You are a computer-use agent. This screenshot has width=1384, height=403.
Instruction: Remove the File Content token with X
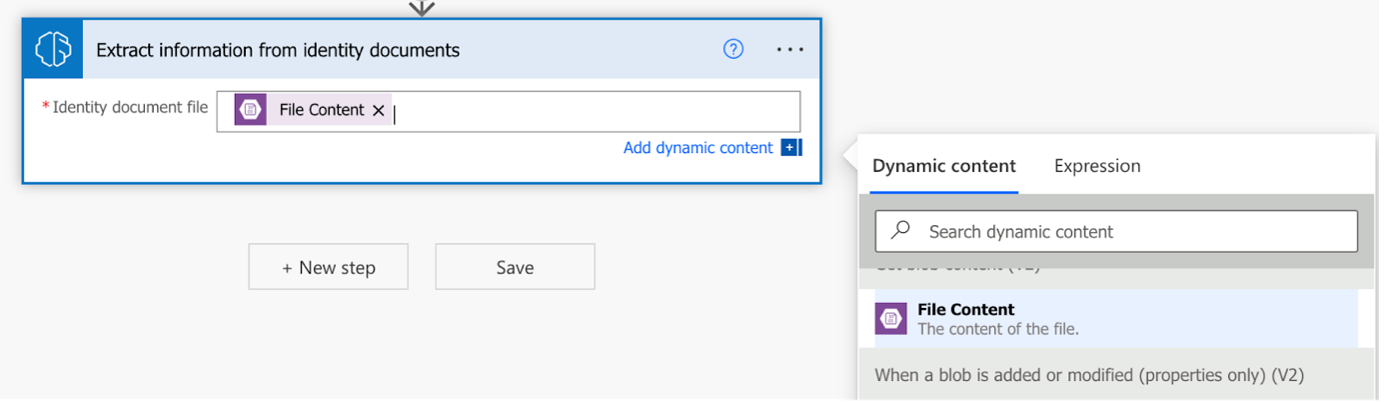pyautogui.click(x=378, y=111)
